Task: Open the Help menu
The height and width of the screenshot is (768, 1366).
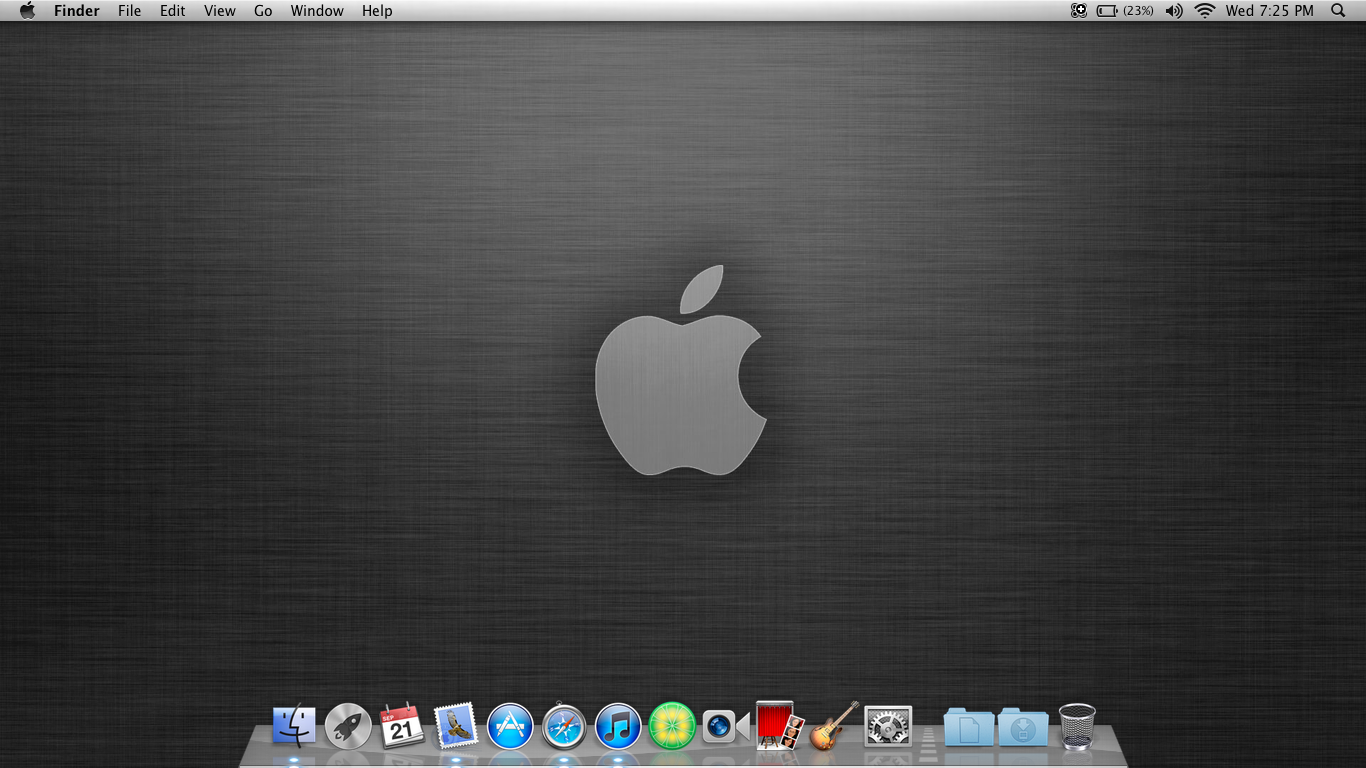Action: 377,11
